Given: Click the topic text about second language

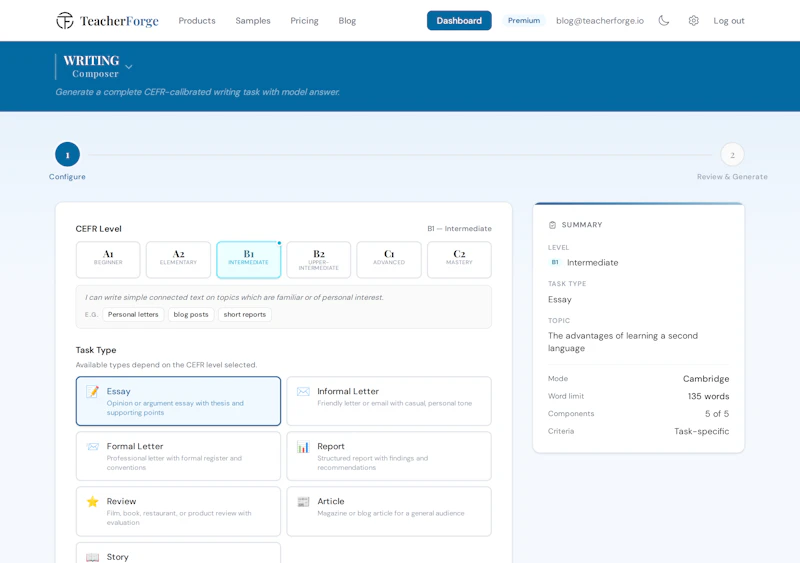Looking at the screenshot, I should click(622, 342).
